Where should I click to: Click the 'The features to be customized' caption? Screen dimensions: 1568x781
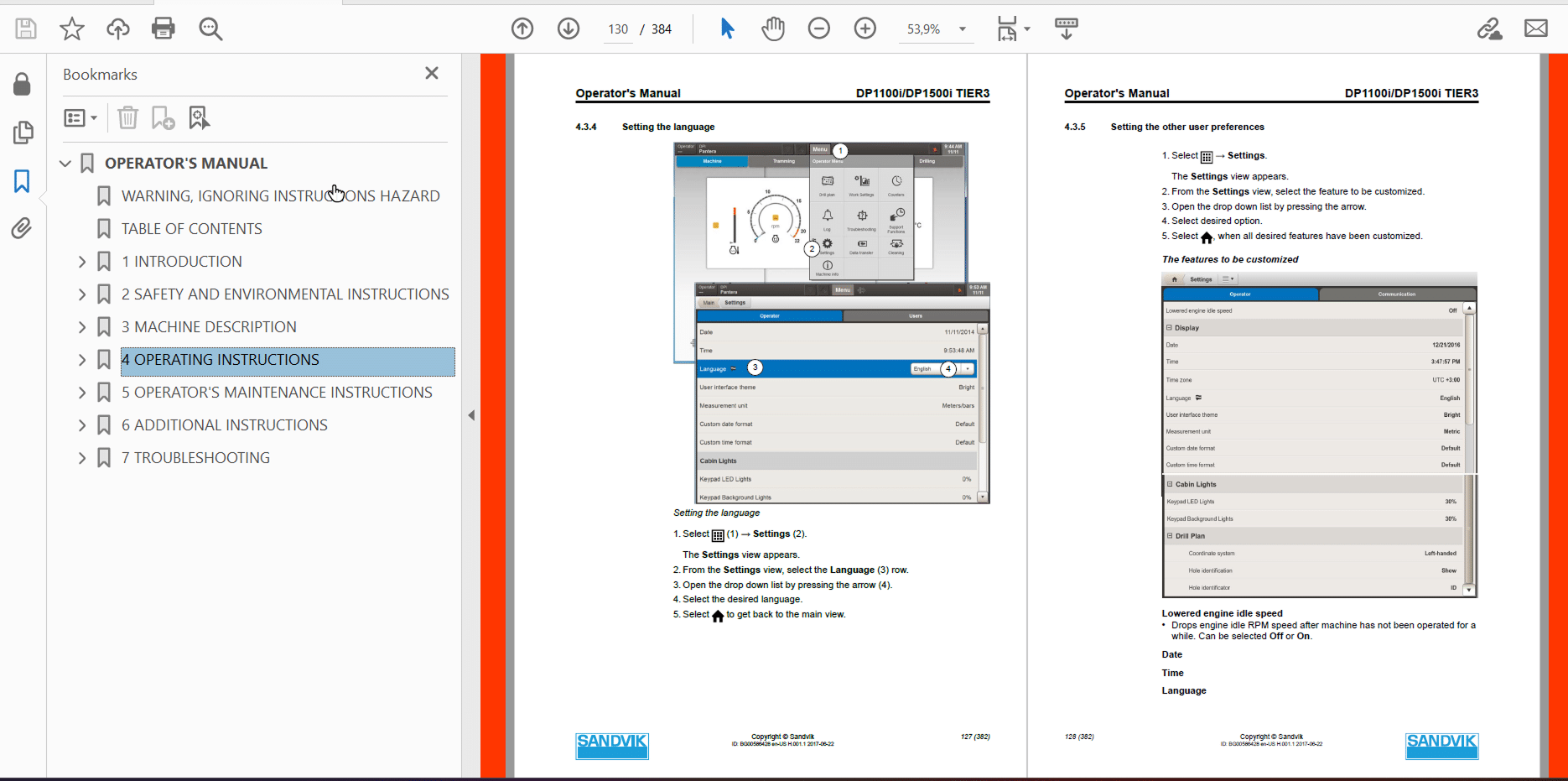click(1230, 259)
